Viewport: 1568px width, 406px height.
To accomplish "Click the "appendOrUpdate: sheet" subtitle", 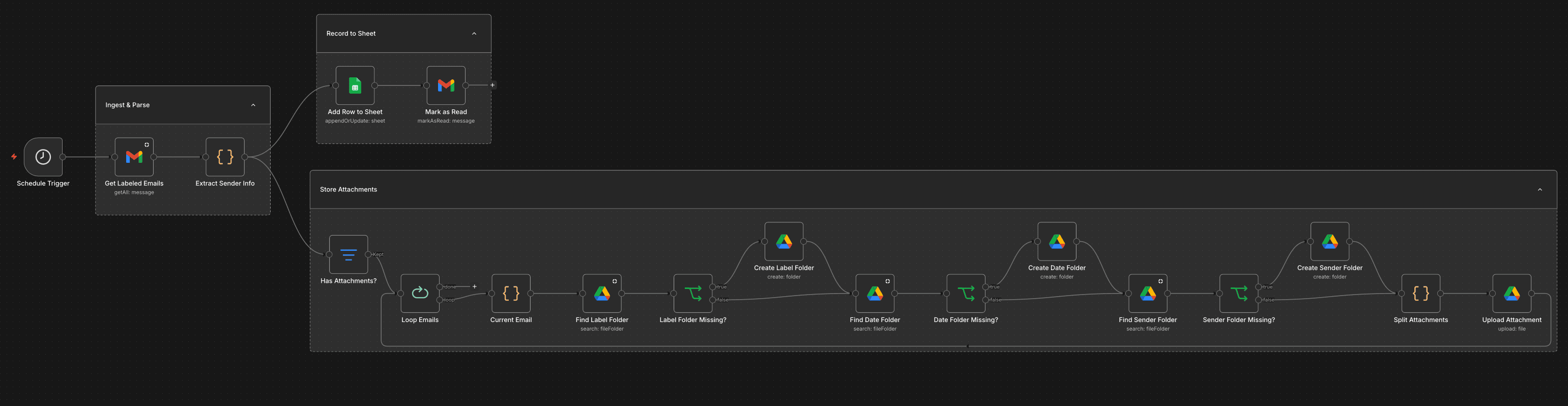I will pyautogui.click(x=355, y=121).
